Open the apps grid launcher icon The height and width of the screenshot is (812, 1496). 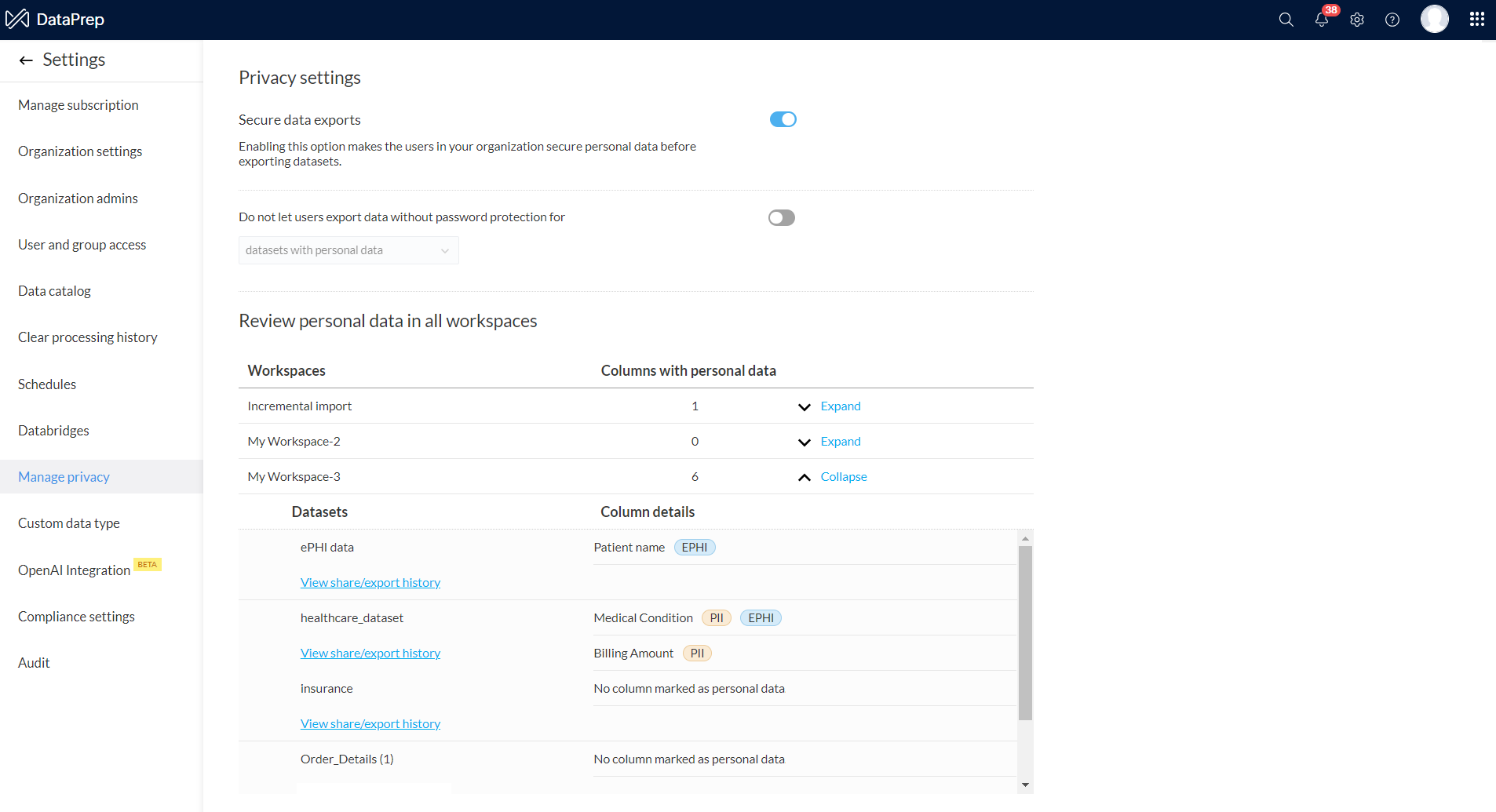click(x=1477, y=19)
